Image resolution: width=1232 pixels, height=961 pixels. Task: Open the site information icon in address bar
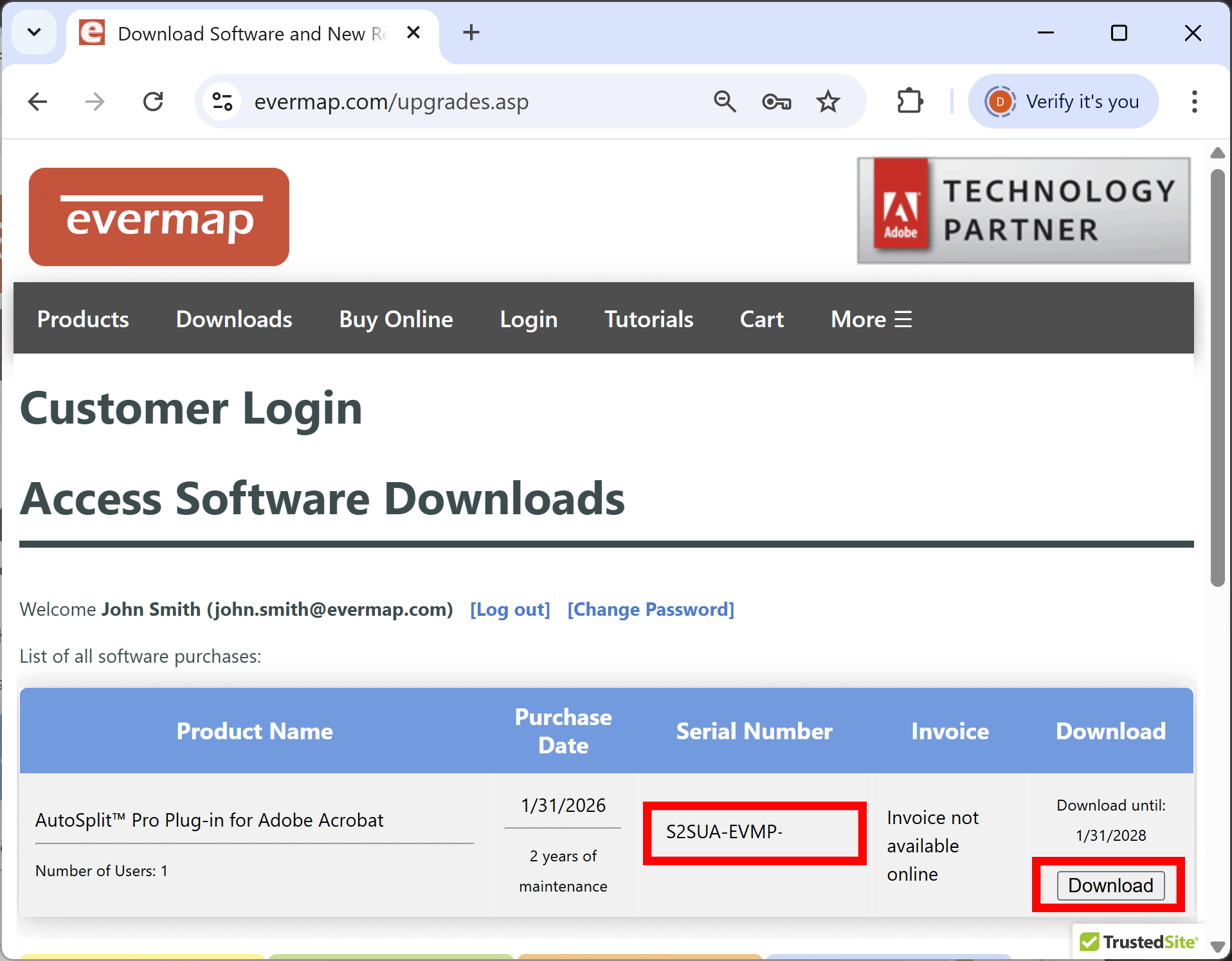[222, 102]
